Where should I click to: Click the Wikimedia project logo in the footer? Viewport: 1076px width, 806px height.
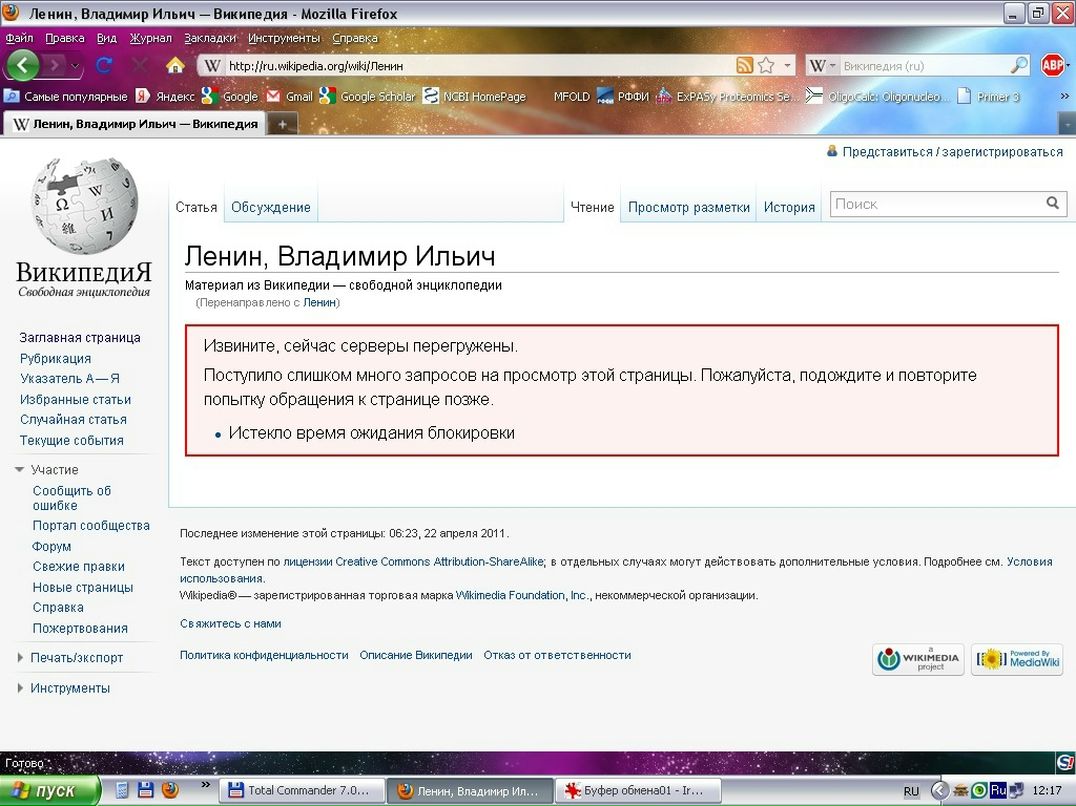[917, 659]
